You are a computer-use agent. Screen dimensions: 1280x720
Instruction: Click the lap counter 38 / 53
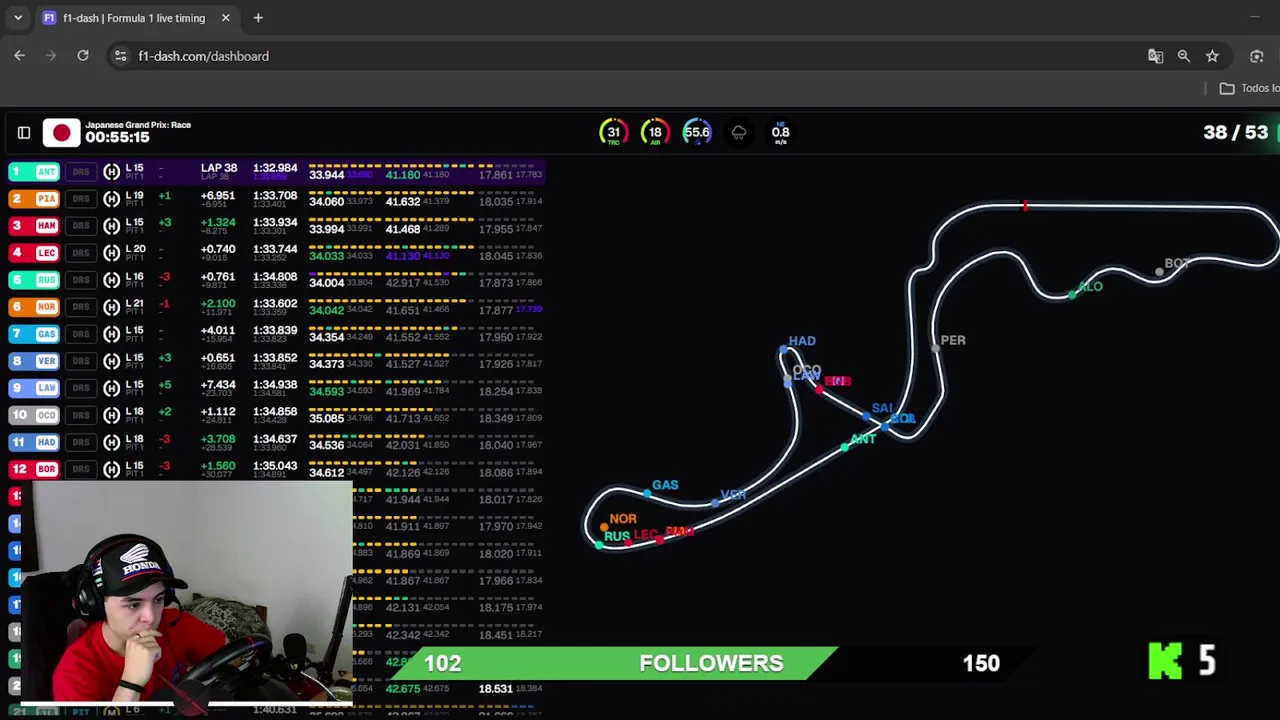point(1235,132)
